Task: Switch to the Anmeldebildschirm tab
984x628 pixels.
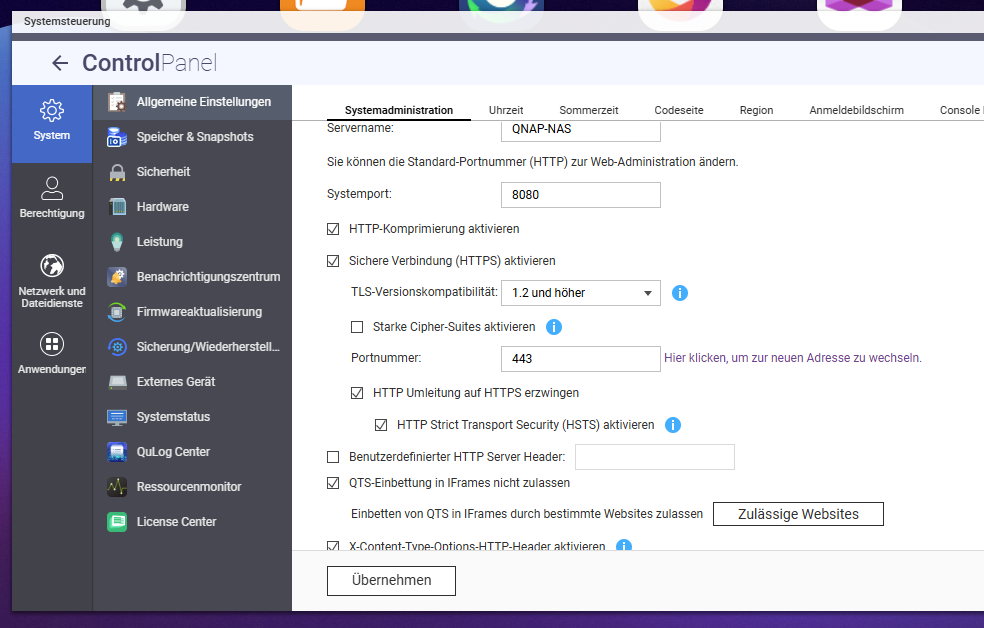Action: pos(856,110)
